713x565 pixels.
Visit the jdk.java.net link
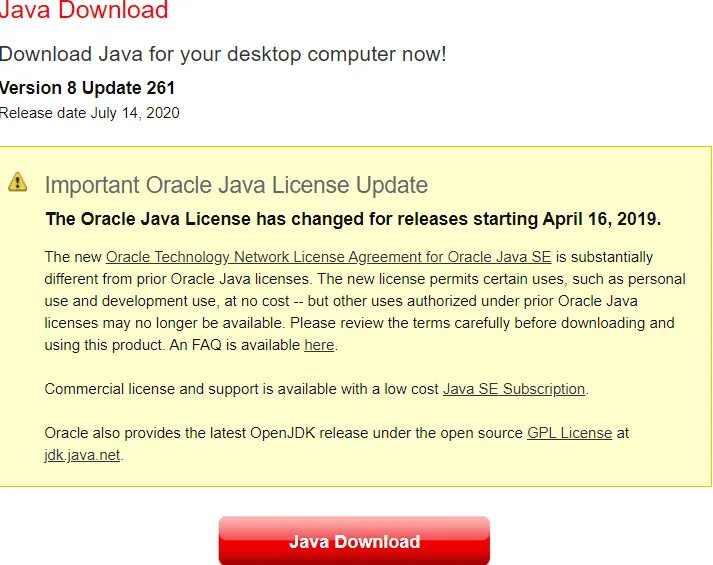coord(82,455)
